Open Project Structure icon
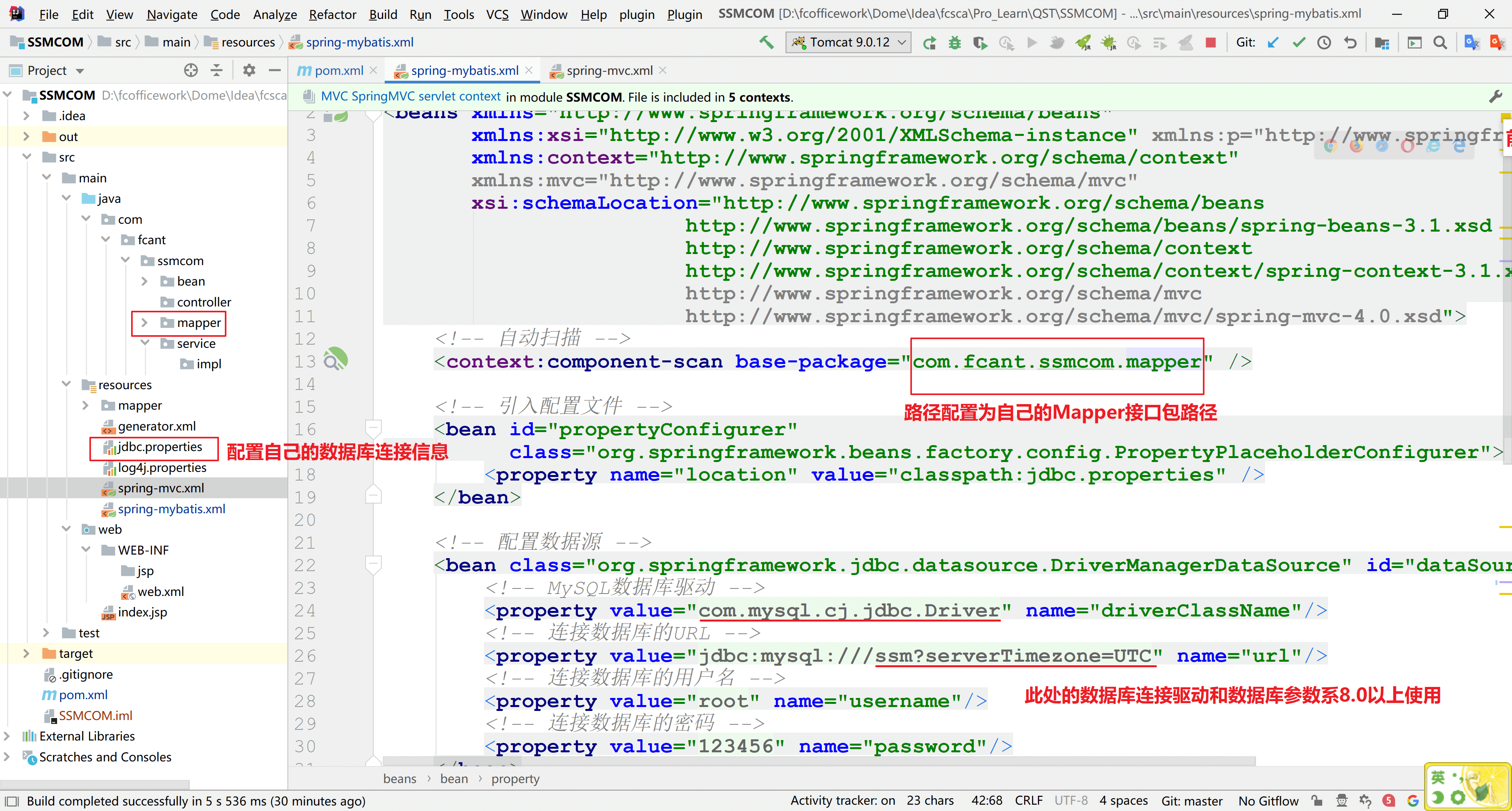Viewport: 1512px width, 811px height. click(1382, 42)
